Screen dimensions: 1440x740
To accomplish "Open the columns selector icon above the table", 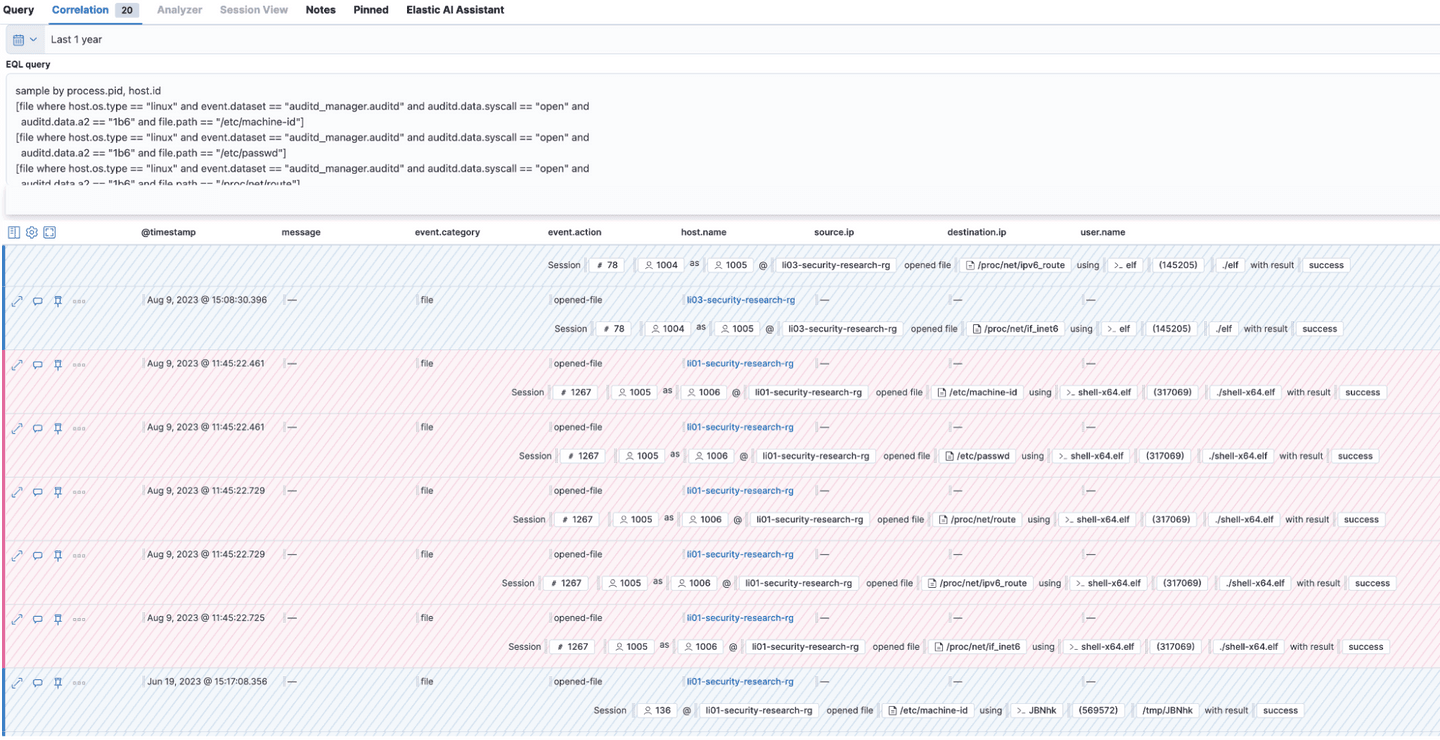I will click(12, 232).
